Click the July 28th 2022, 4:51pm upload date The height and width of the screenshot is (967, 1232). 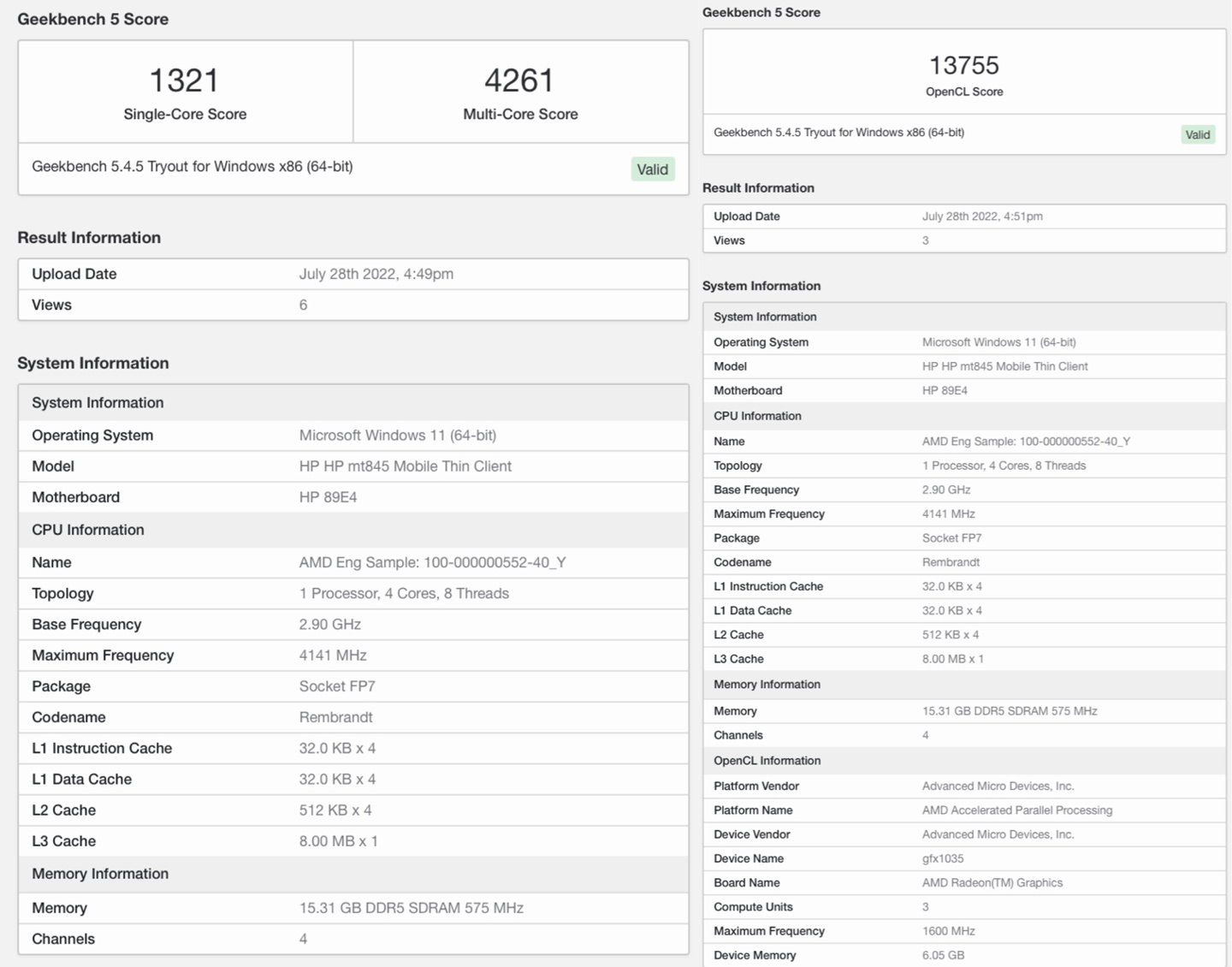982,217
